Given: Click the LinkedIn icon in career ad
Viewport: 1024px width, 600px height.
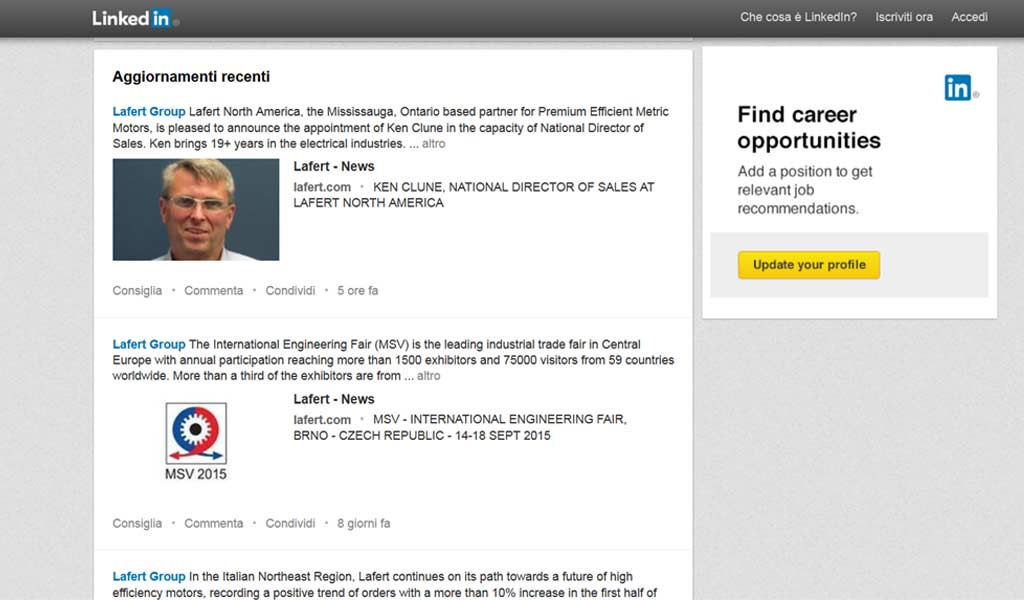Looking at the screenshot, I should (960, 88).
